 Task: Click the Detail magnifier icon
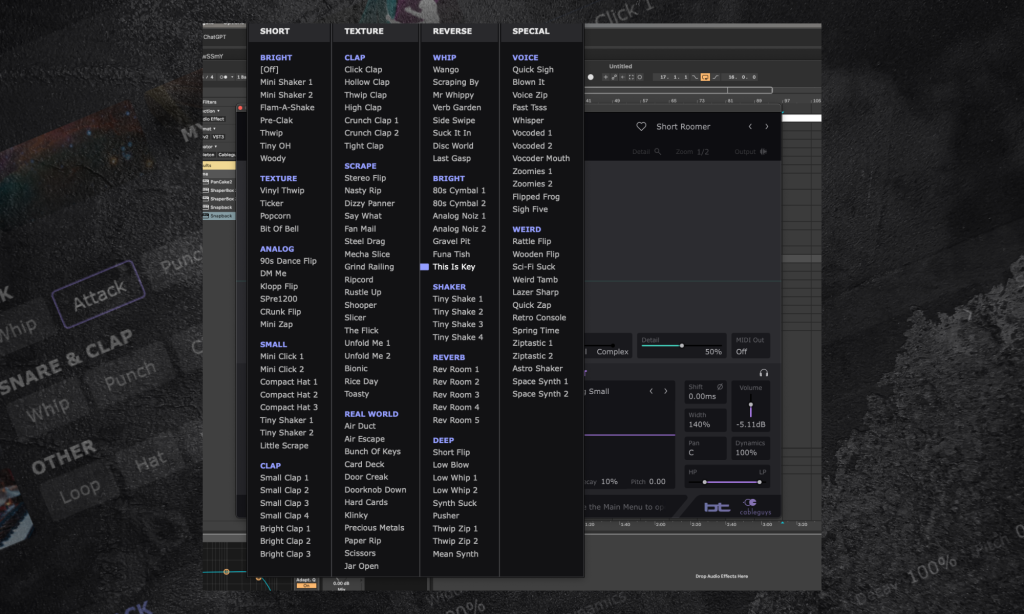[x=657, y=152]
